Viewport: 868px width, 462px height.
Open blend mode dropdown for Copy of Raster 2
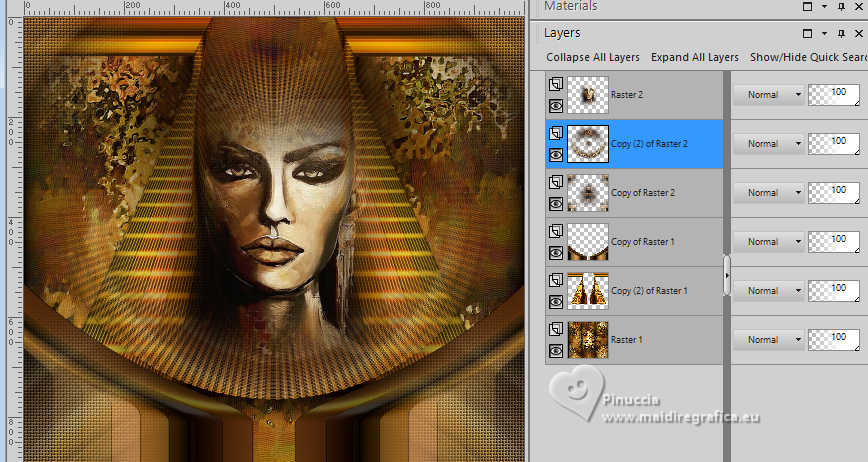[x=769, y=193]
